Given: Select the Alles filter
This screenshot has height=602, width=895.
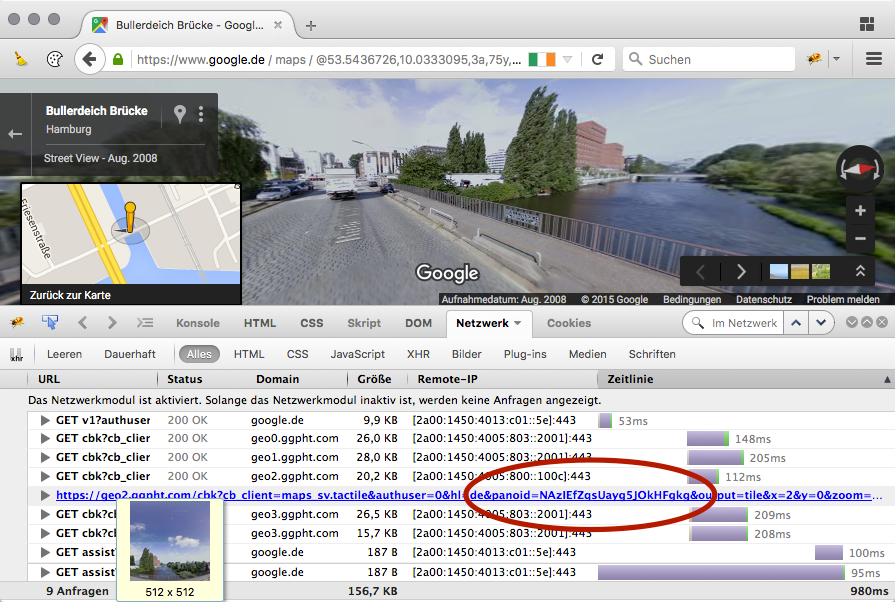Looking at the screenshot, I should tap(199, 354).
